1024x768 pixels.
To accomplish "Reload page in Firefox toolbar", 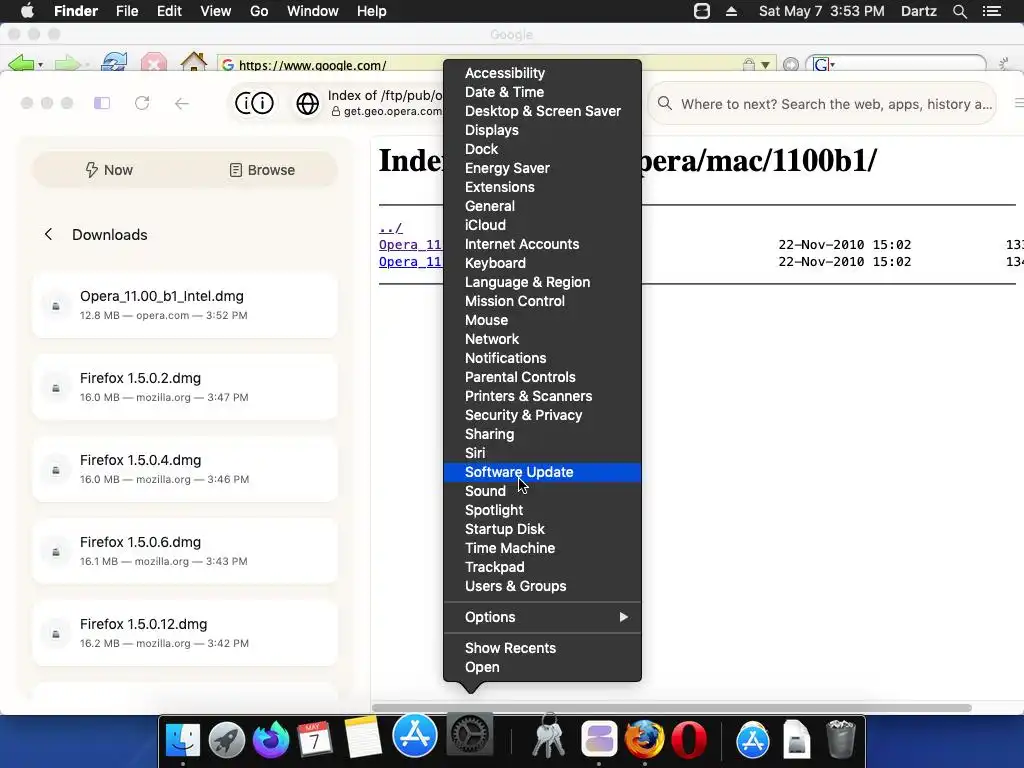I will [114, 63].
